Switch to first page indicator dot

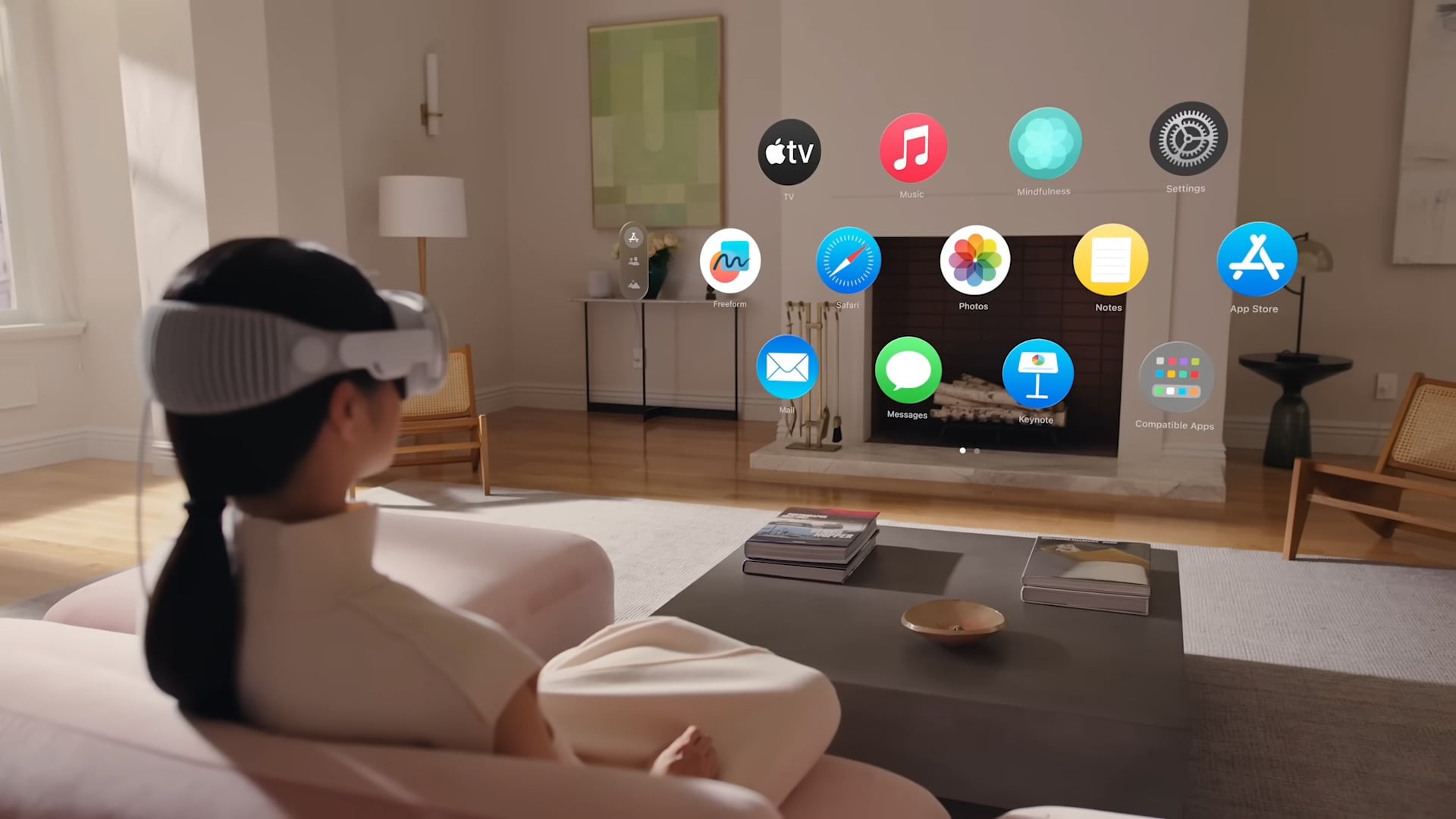pos(961,450)
